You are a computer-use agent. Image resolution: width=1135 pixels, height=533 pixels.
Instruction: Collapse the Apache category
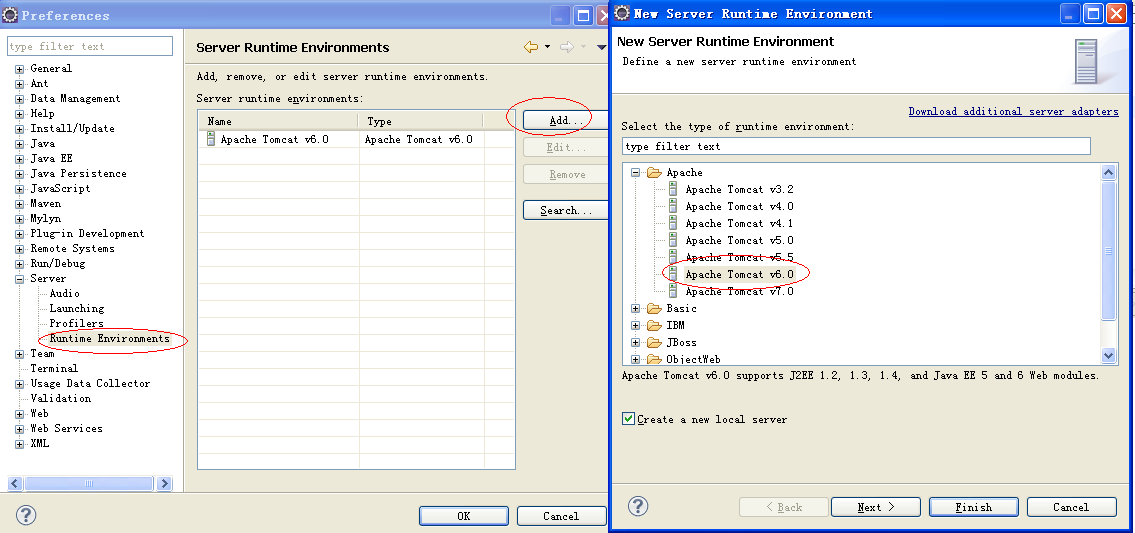coord(636,172)
